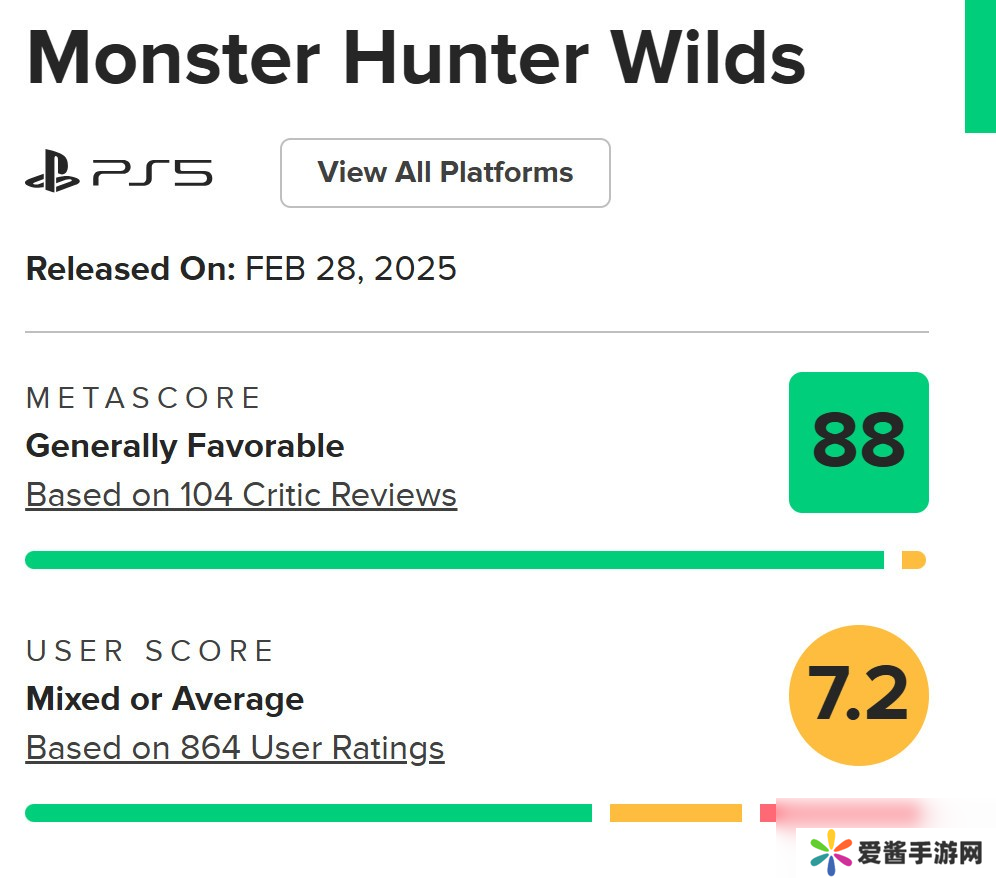Click the green positive segment of Metascore bar
Image resolution: width=996 pixels, height=878 pixels.
[x=454, y=560]
